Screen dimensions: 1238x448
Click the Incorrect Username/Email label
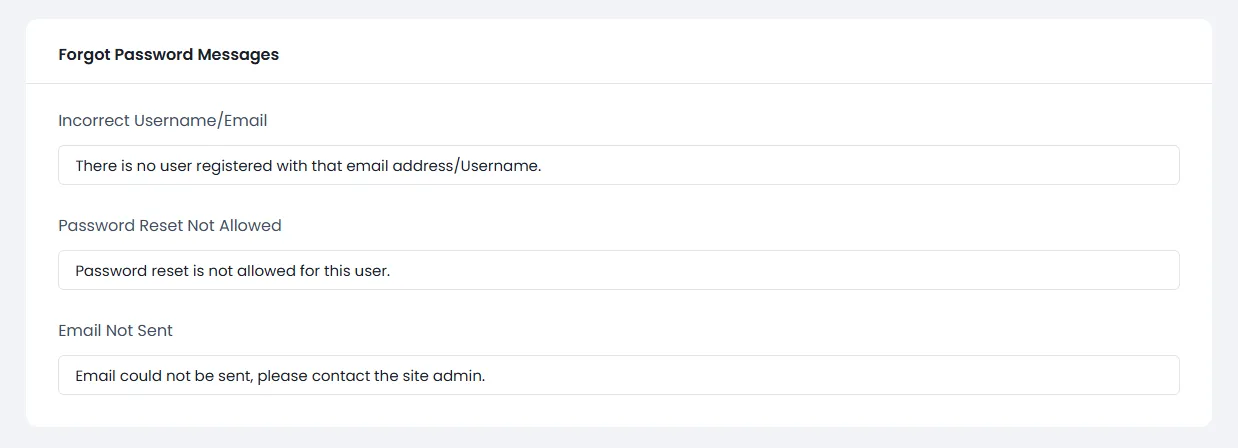[162, 120]
